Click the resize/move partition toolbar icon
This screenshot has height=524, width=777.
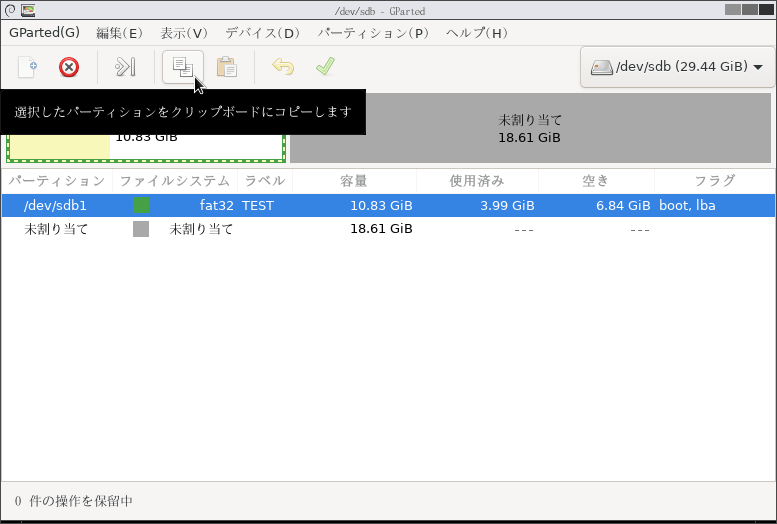point(125,67)
